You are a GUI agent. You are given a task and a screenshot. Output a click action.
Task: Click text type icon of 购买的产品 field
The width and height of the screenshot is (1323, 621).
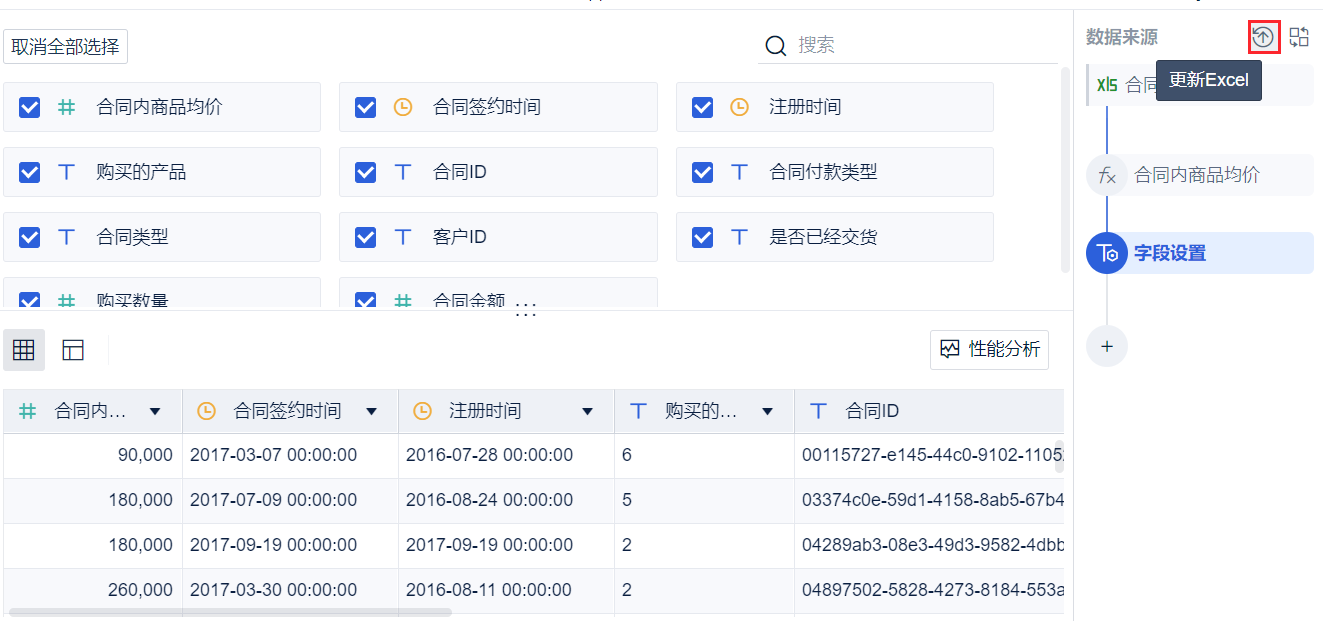click(x=66, y=172)
